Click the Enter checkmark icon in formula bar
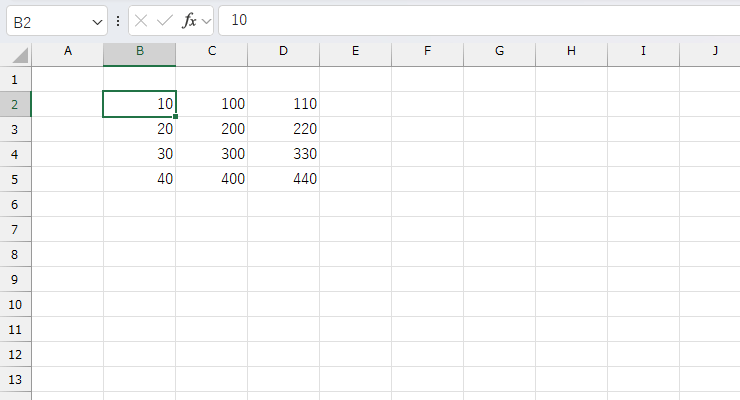The width and height of the screenshot is (740, 400). pyautogui.click(x=165, y=20)
